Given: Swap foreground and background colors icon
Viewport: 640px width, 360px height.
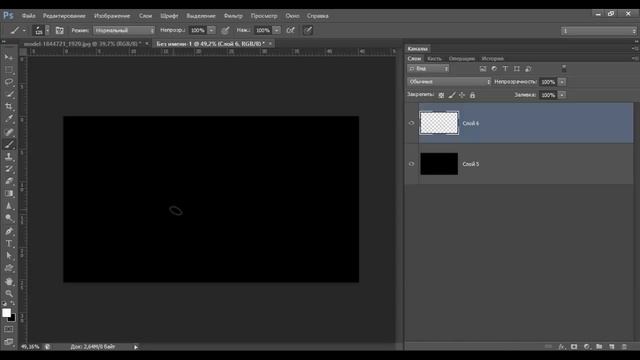Looking at the screenshot, I should pyautogui.click(x=13, y=303).
